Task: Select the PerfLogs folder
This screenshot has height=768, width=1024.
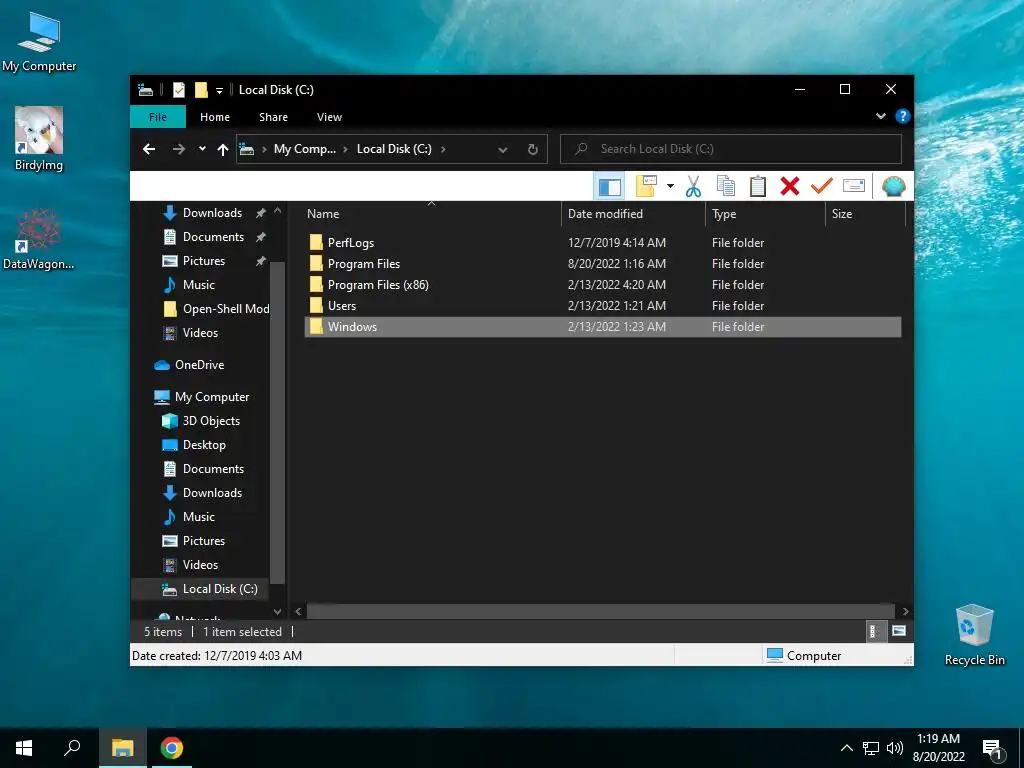Action: point(603,242)
